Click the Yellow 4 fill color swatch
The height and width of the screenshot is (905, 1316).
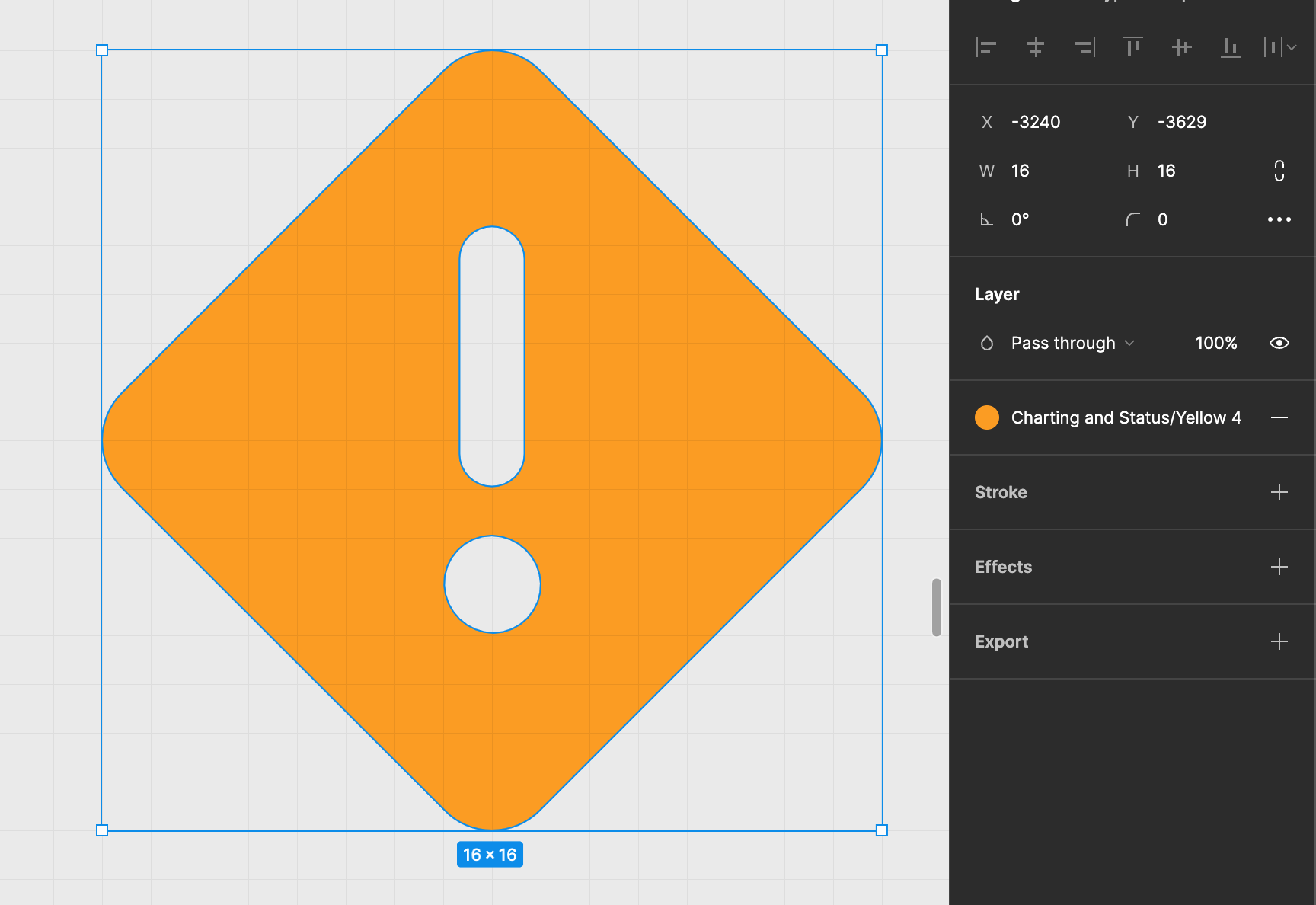coord(987,417)
